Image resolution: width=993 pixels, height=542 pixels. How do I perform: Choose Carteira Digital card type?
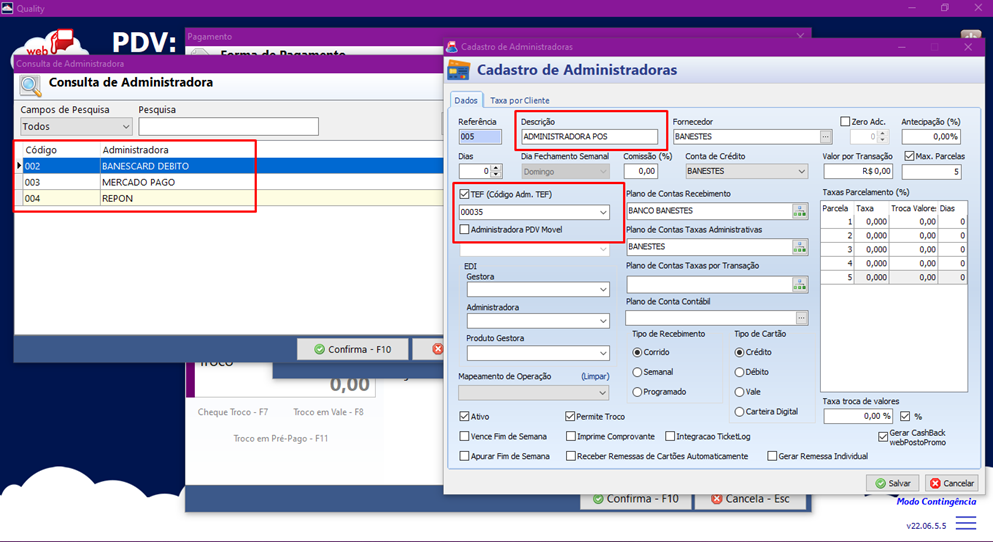pyautogui.click(x=739, y=412)
